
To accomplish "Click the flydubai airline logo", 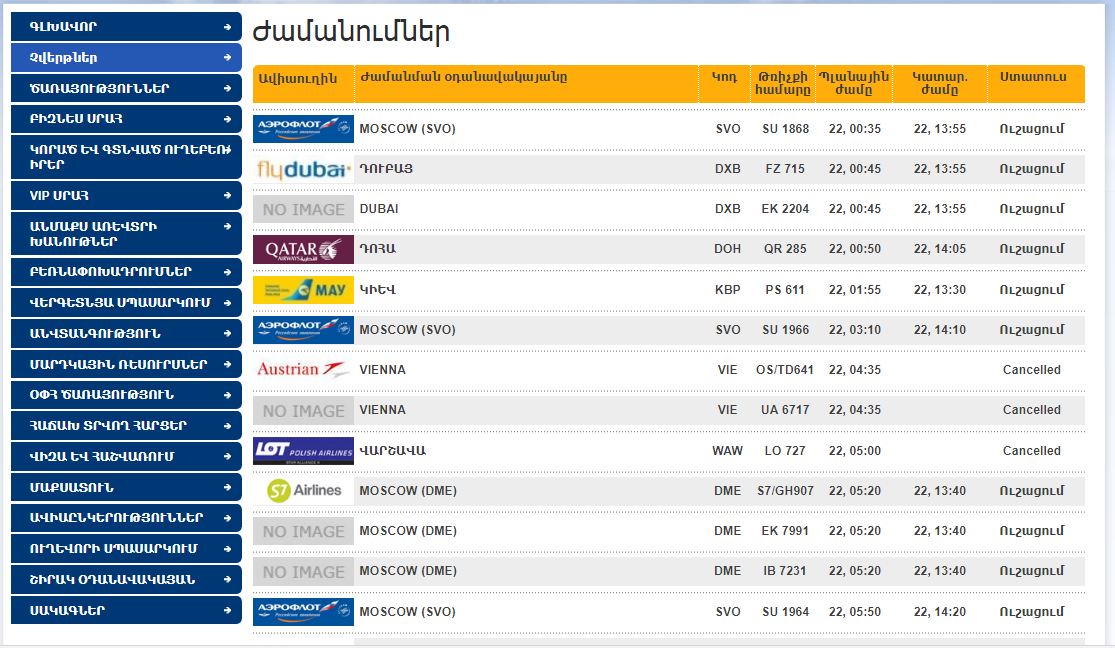I will (303, 169).
